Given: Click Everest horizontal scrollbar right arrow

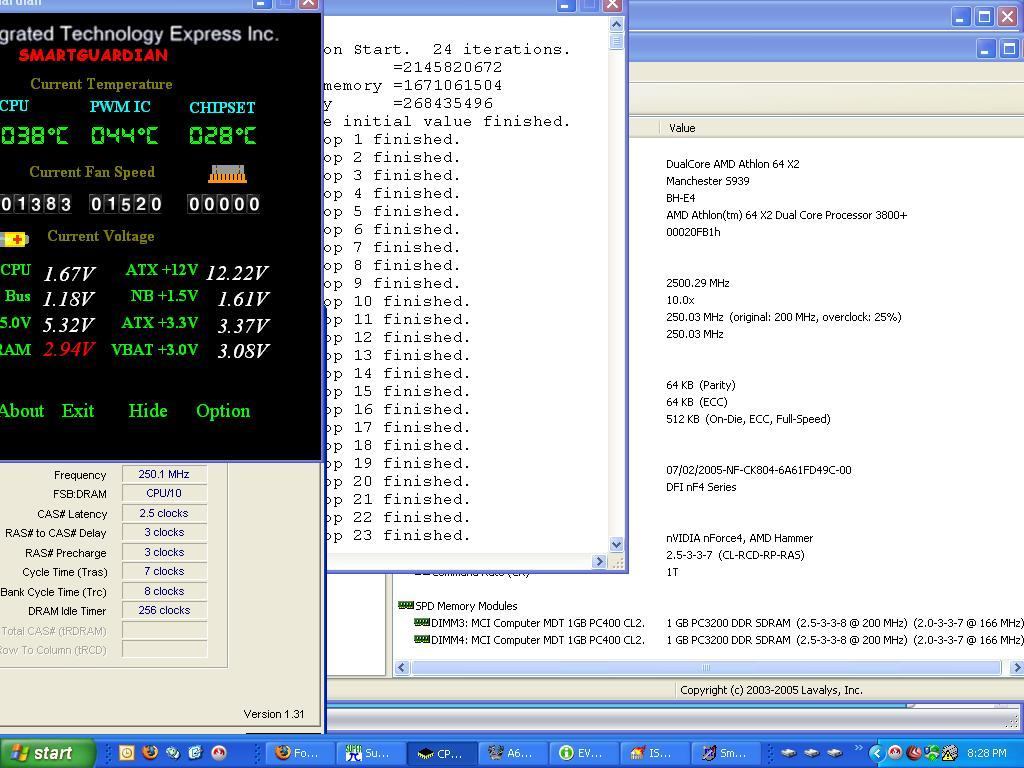Looking at the screenshot, I should point(1016,667).
